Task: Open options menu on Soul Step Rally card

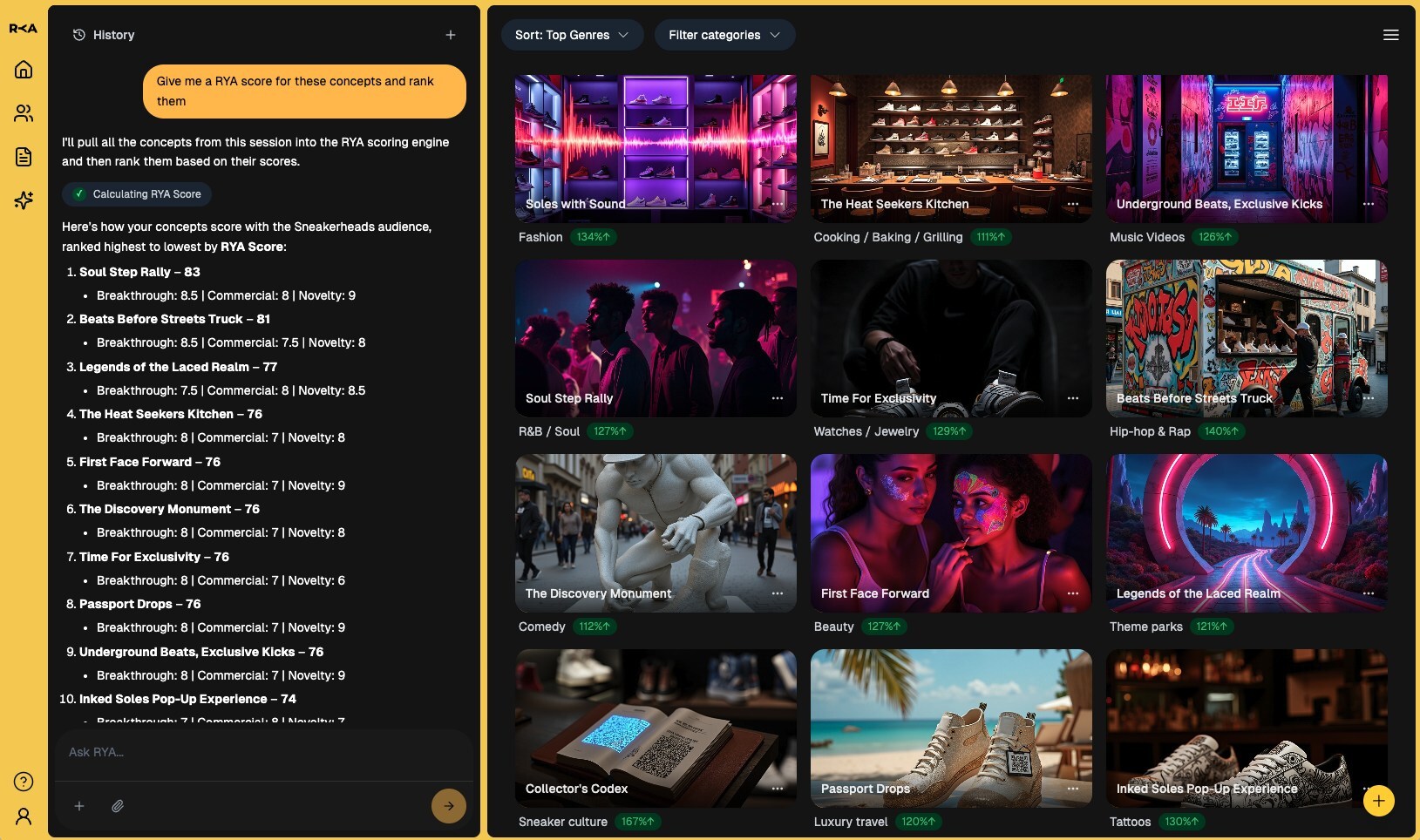Action: coord(777,398)
